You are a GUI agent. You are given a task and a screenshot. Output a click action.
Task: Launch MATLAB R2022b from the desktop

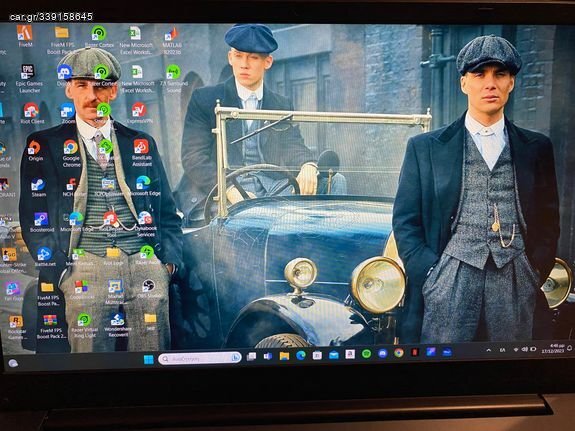pos(172,40)
